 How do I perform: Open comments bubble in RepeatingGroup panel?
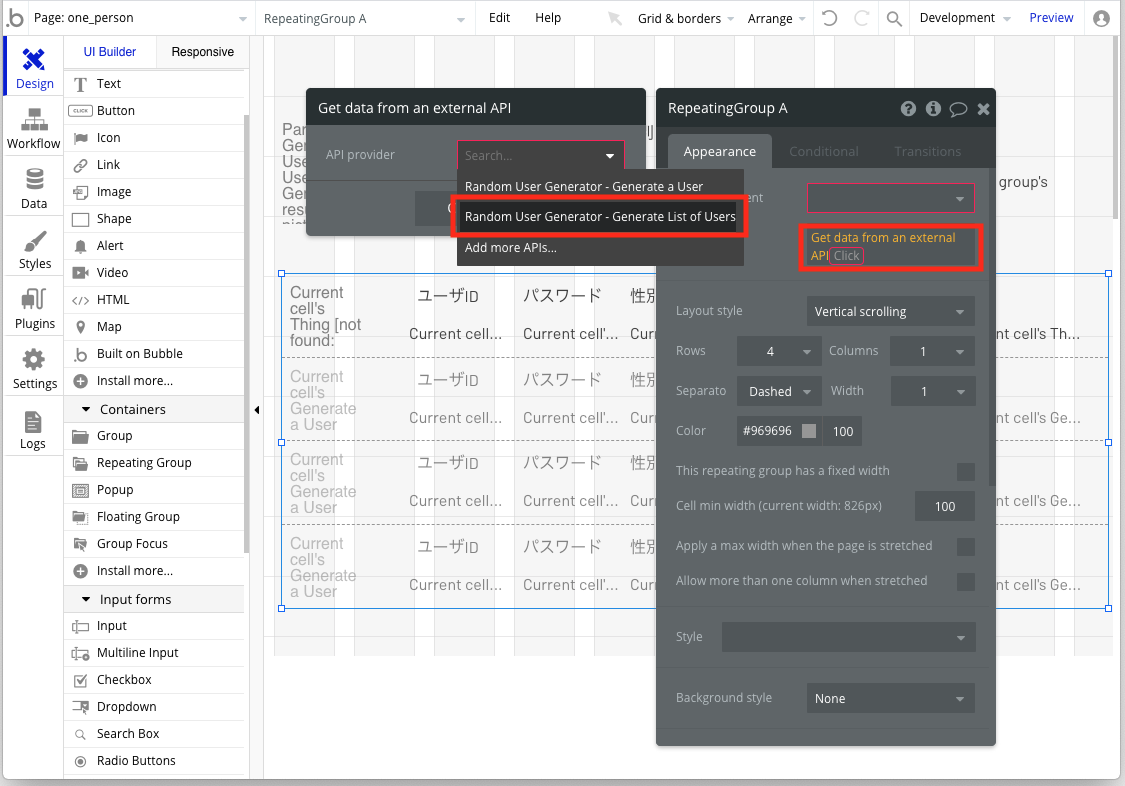[959, 109]
